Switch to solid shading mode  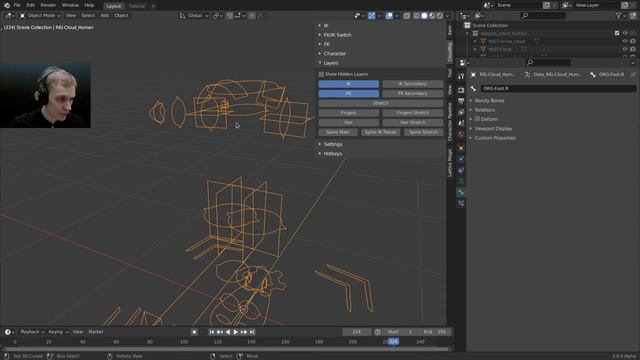[424, 16]
